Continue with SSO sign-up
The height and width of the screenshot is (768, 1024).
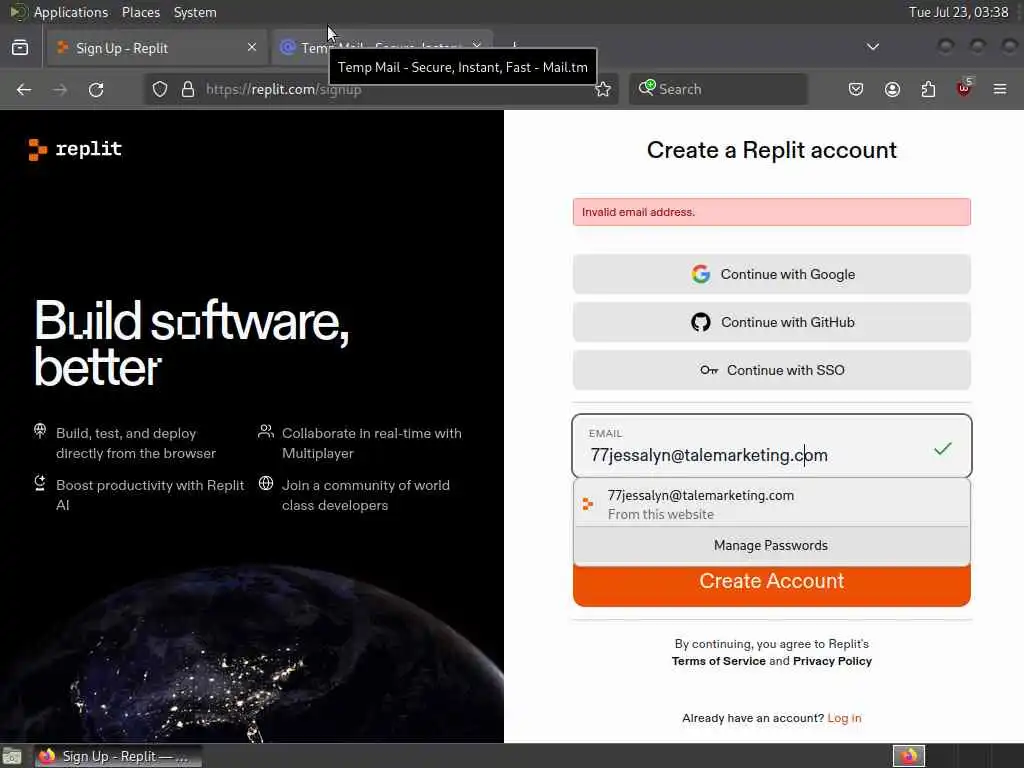point(771,370)
